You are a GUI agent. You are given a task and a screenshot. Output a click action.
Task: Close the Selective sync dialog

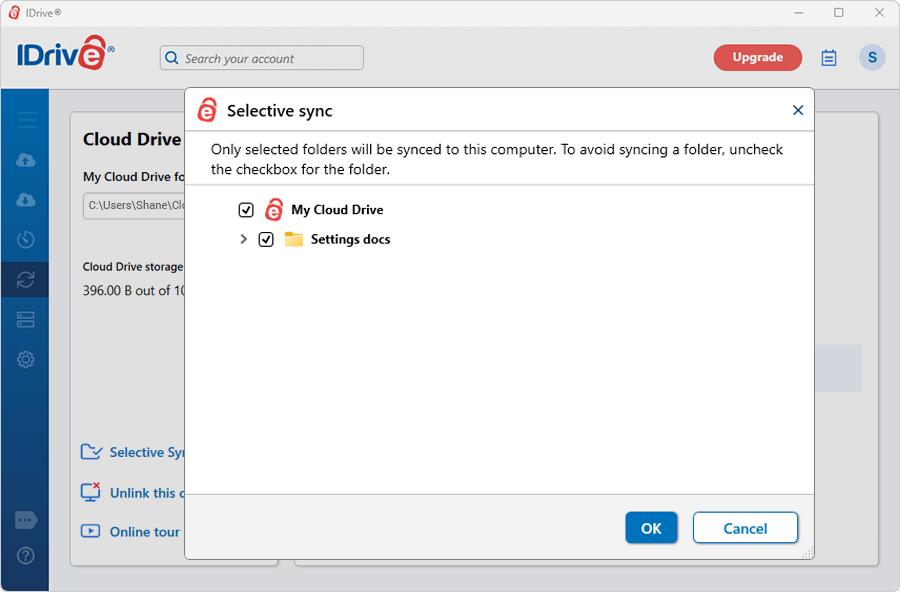point(798,110)
